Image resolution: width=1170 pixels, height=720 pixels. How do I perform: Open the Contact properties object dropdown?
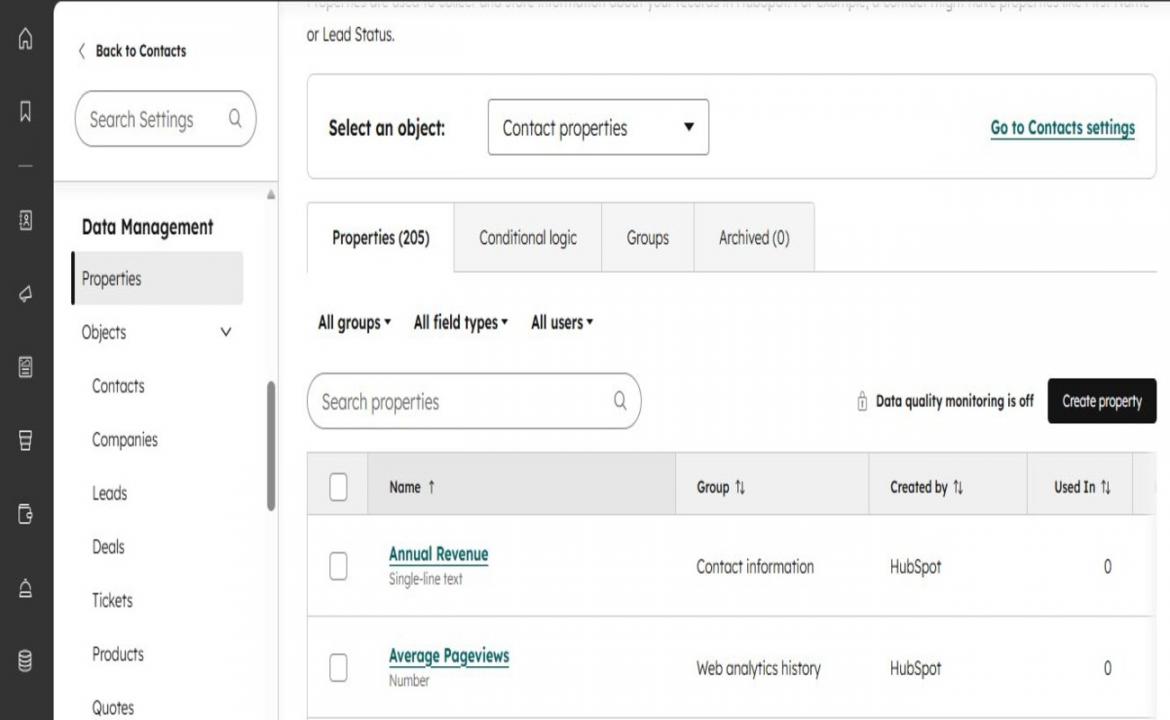[x=598, y=128]
